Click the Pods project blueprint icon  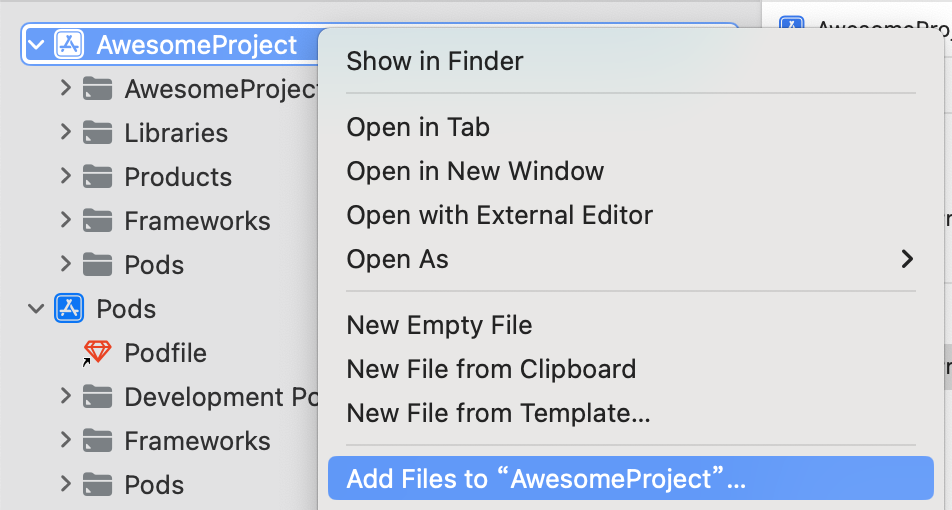[x=69, y=308]
